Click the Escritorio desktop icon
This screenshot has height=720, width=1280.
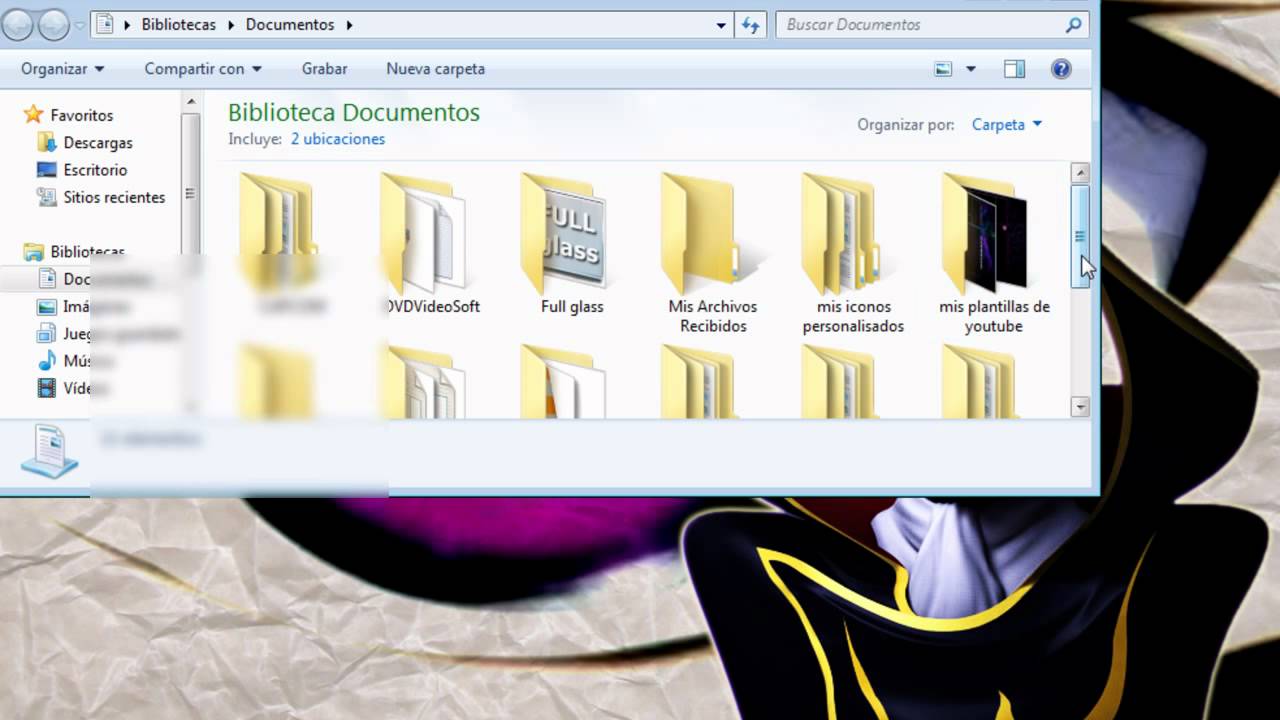(46, 170)
